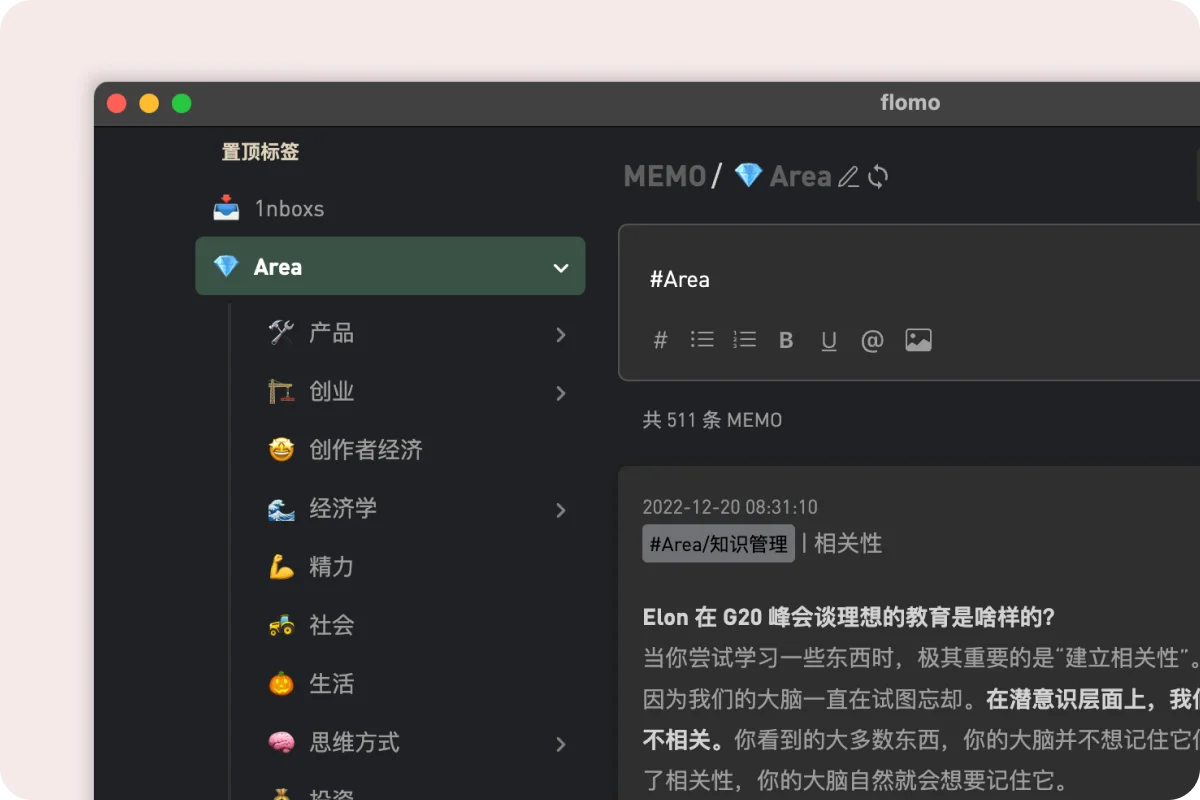Image resolution: width=1200 pixels, height=800 pixels.
Task: Open the 1nboxs tag
Action: click(290, 208)
